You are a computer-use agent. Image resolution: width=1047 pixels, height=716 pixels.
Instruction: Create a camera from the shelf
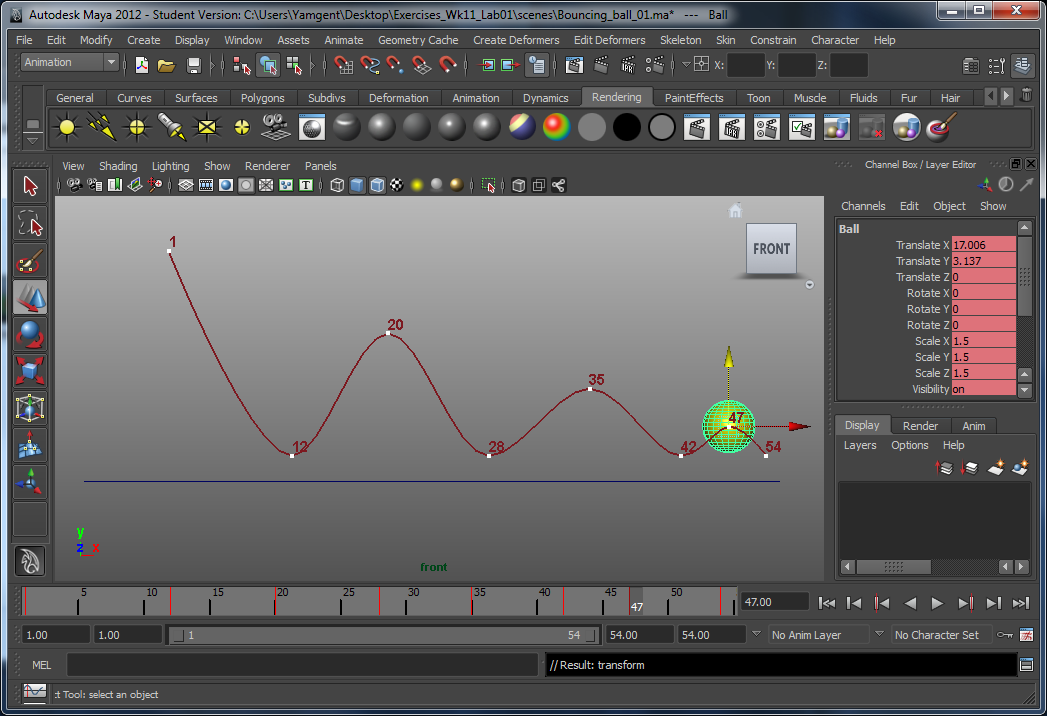pos(276,127)
